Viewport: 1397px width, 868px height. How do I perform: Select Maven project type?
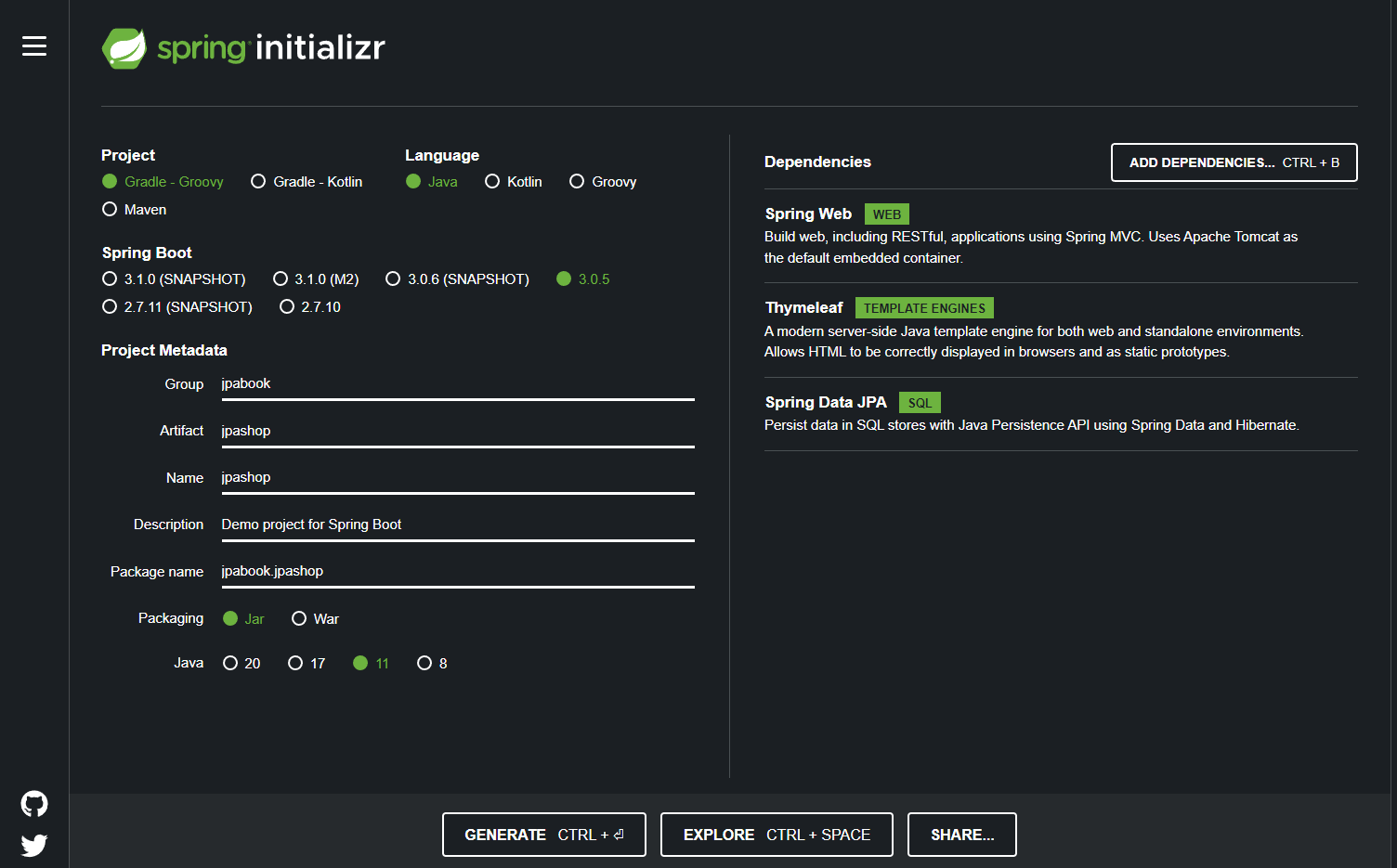(x=135, y=210)
